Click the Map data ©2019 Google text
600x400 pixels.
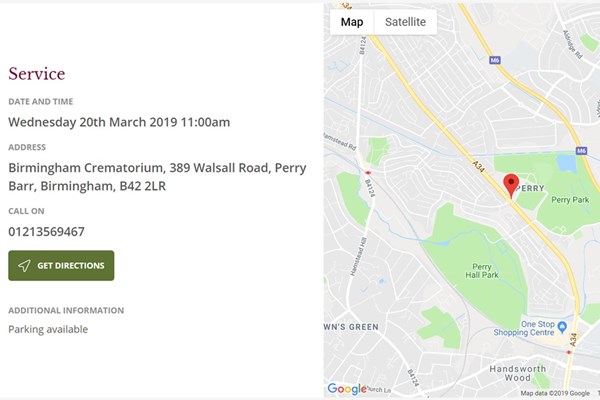click(555, 393)
